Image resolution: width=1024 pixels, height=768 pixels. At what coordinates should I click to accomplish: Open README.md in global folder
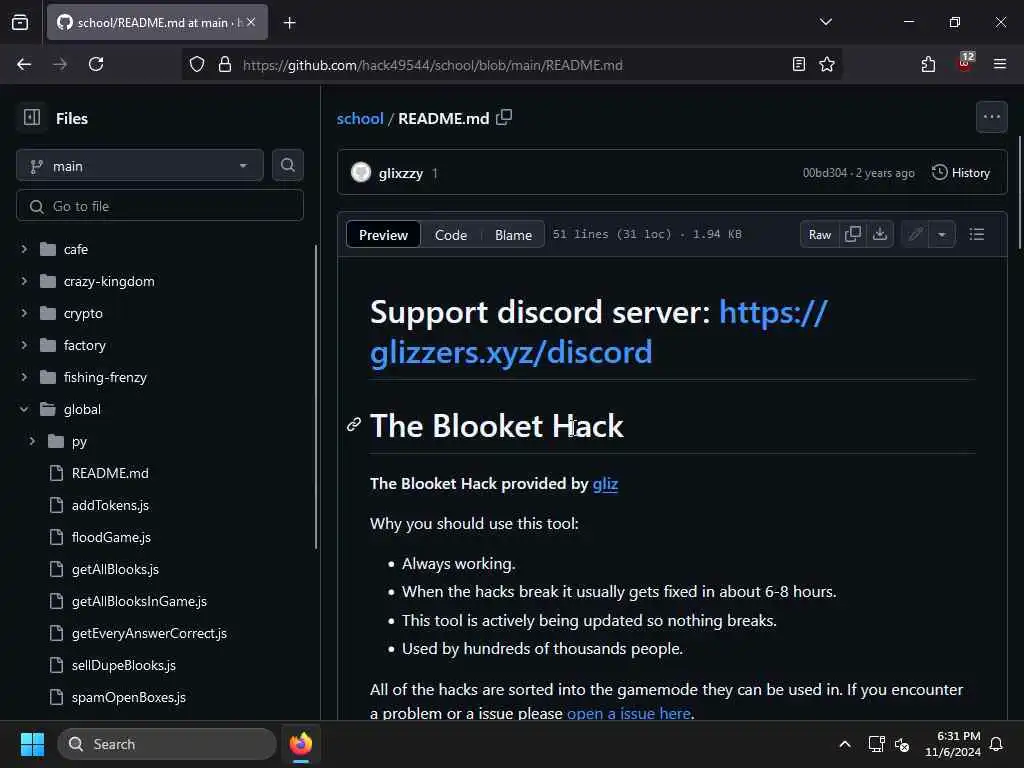tap(110, 473)
